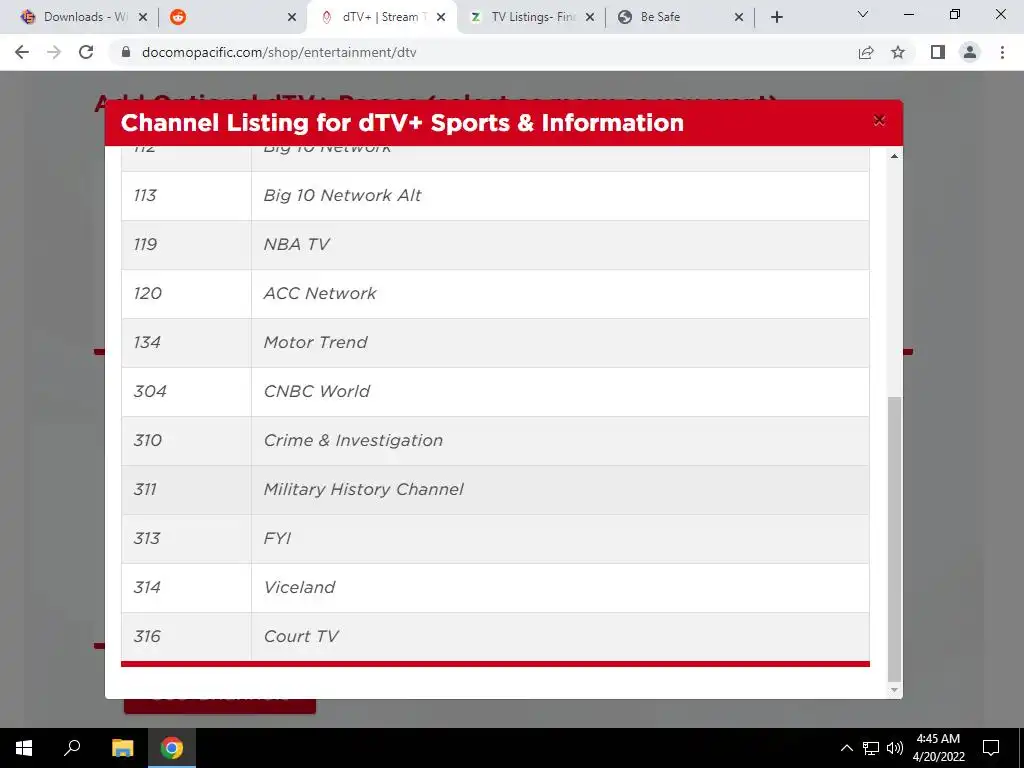1024x768 pixels.
Task: Click the share page icon in the address bar
Action: point(866,52)
